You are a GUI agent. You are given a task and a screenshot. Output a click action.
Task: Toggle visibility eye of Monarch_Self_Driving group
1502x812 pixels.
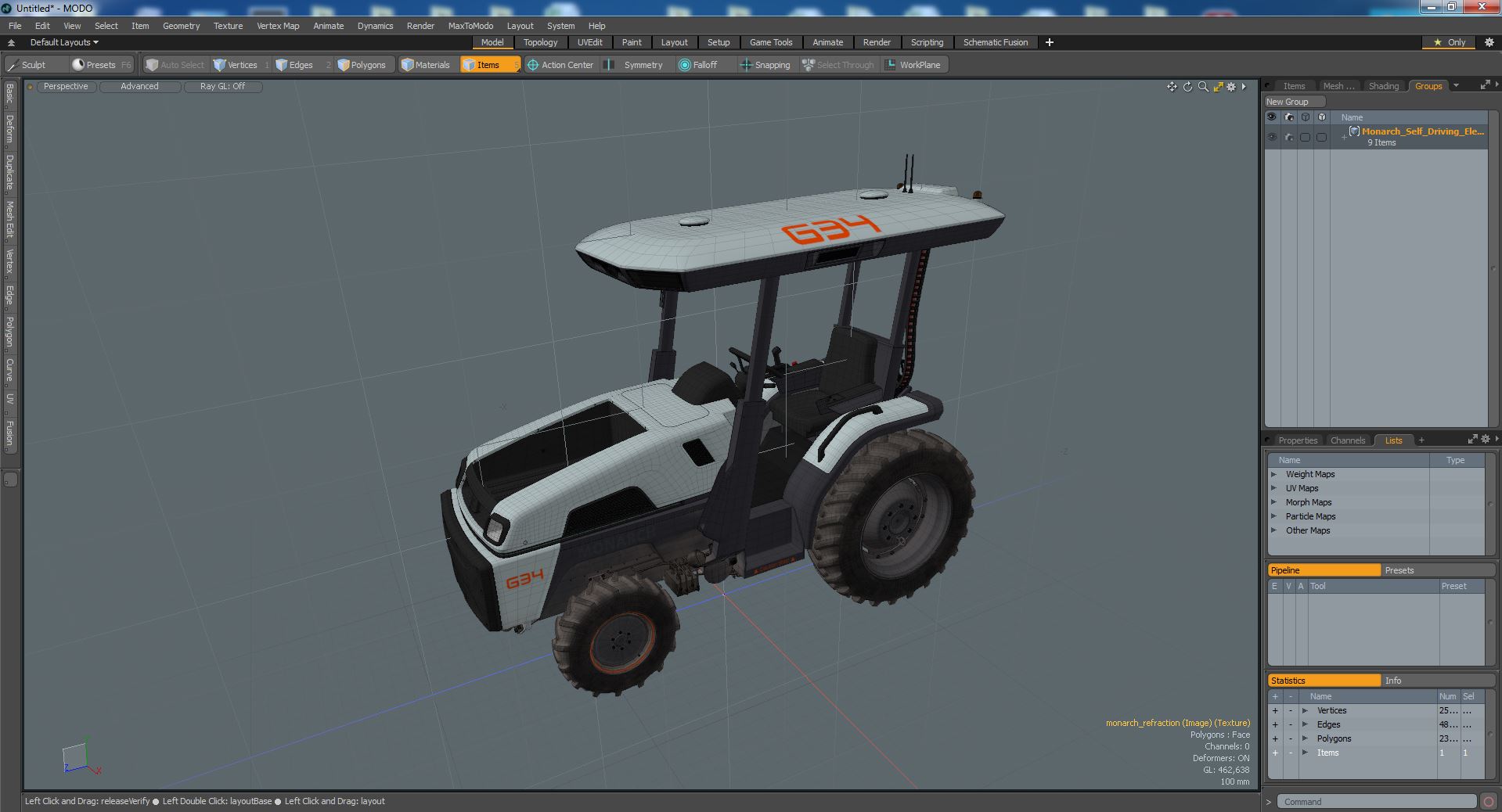[x=1272, y=137]
